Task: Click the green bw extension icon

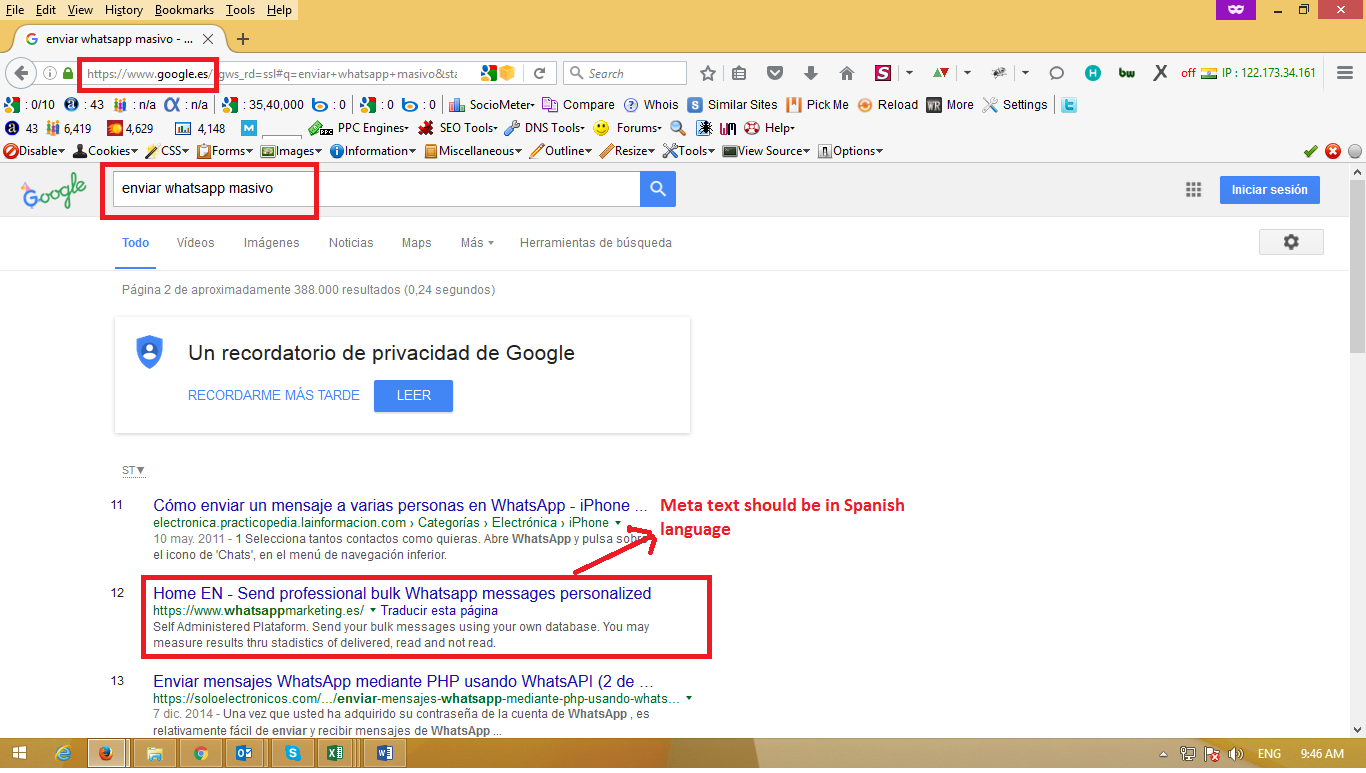Action: [1126, 73]
